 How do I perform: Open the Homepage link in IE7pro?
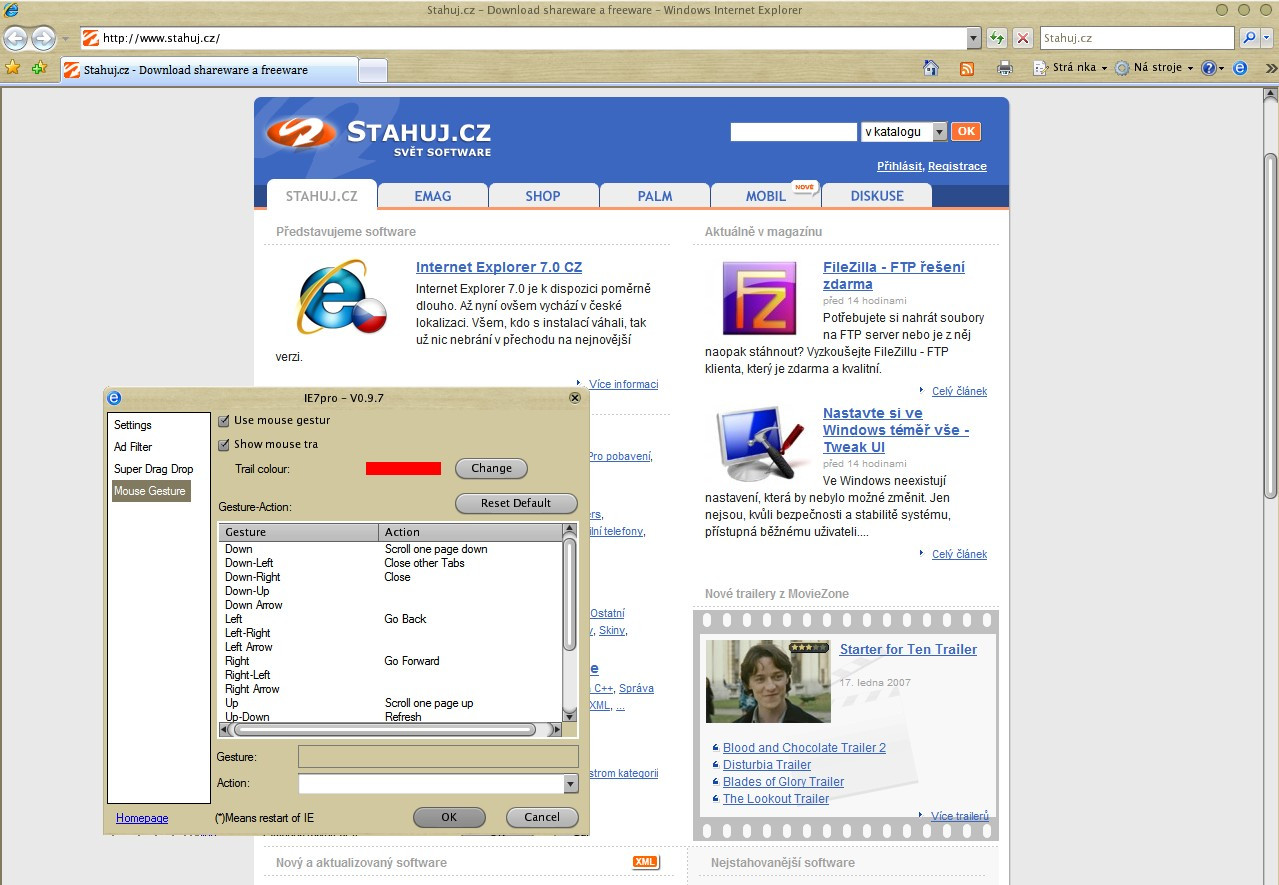pyautogui.click(x=142, y=818)
